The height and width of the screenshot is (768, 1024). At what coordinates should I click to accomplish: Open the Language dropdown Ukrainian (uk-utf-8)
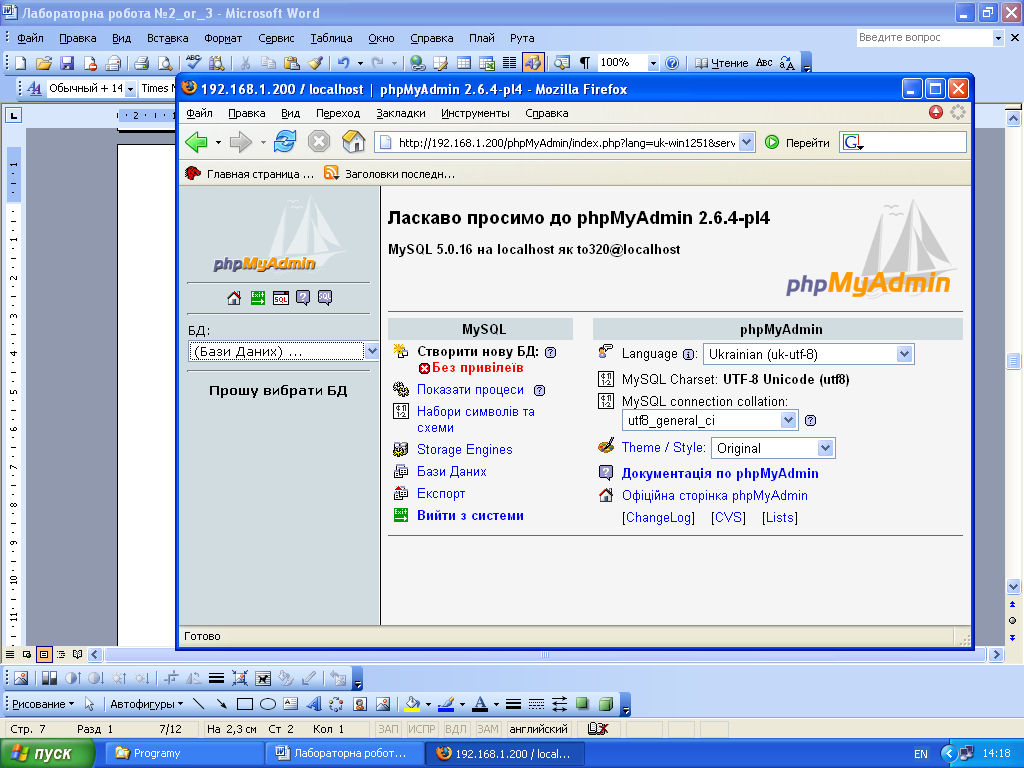(904, 354)
